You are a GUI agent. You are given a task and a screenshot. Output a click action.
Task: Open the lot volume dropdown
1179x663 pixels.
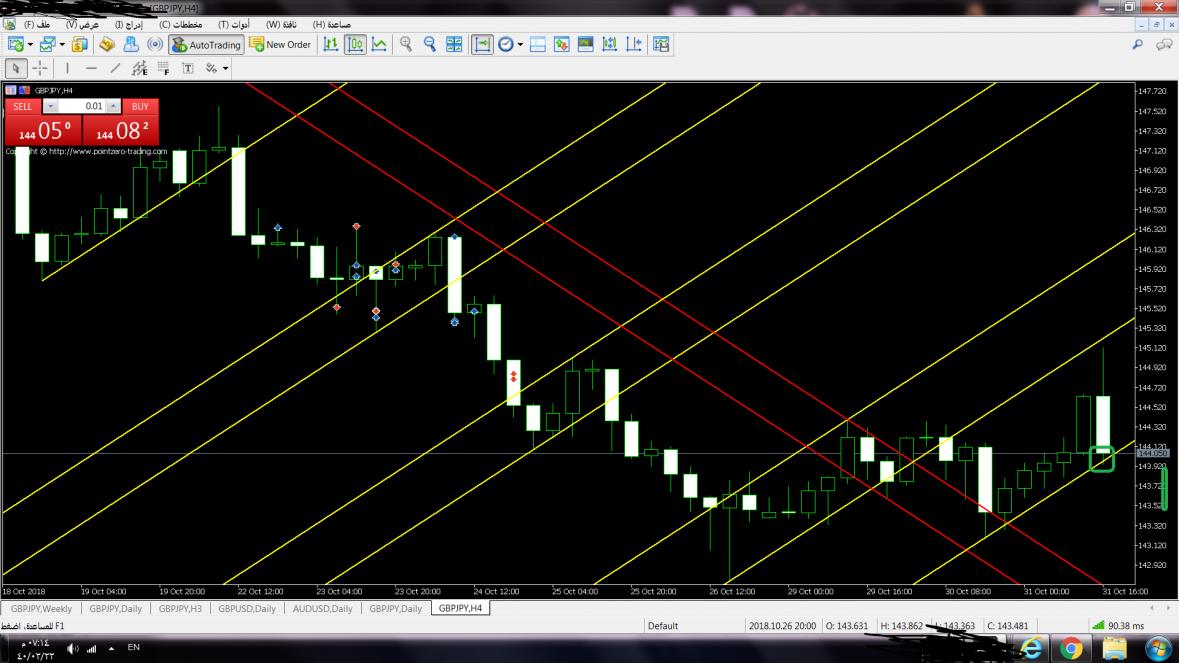pyautogui.click(x=51, y=106)
